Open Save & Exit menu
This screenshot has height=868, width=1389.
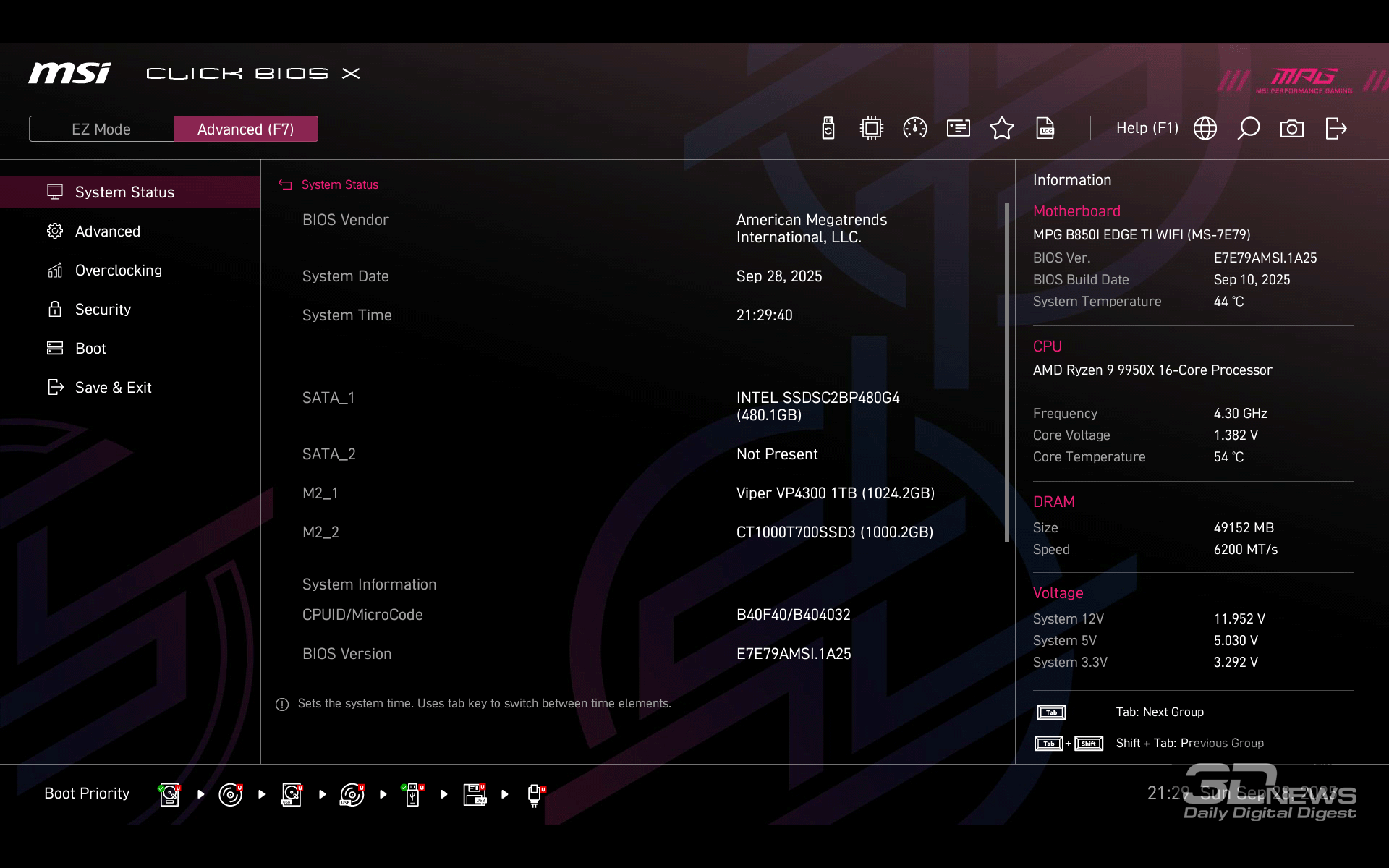pyautogui.click(x=113, y=388)
